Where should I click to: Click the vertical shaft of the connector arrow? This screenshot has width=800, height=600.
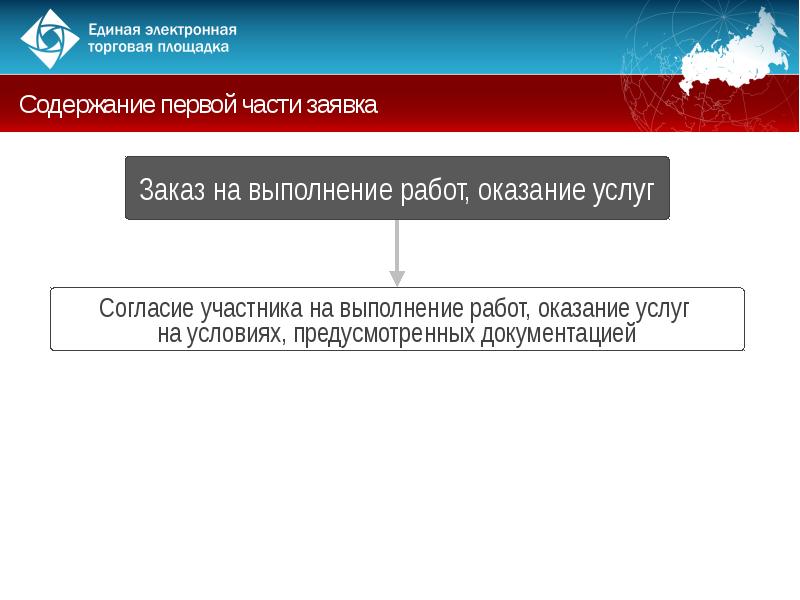coord(397,243)
